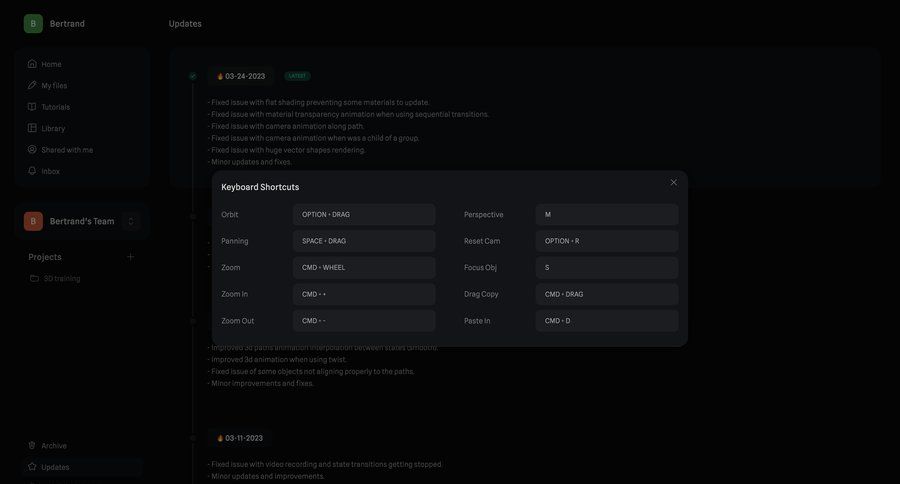
Task: Click the Paste In label
Action: 477,321
